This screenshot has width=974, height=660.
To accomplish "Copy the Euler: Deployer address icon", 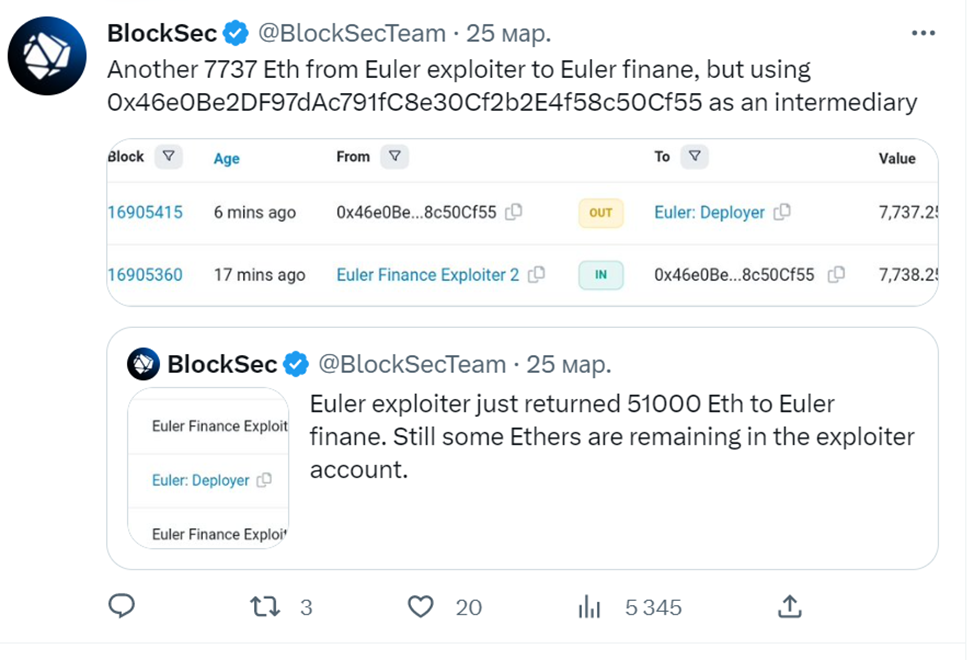I will tap(783, 212).
